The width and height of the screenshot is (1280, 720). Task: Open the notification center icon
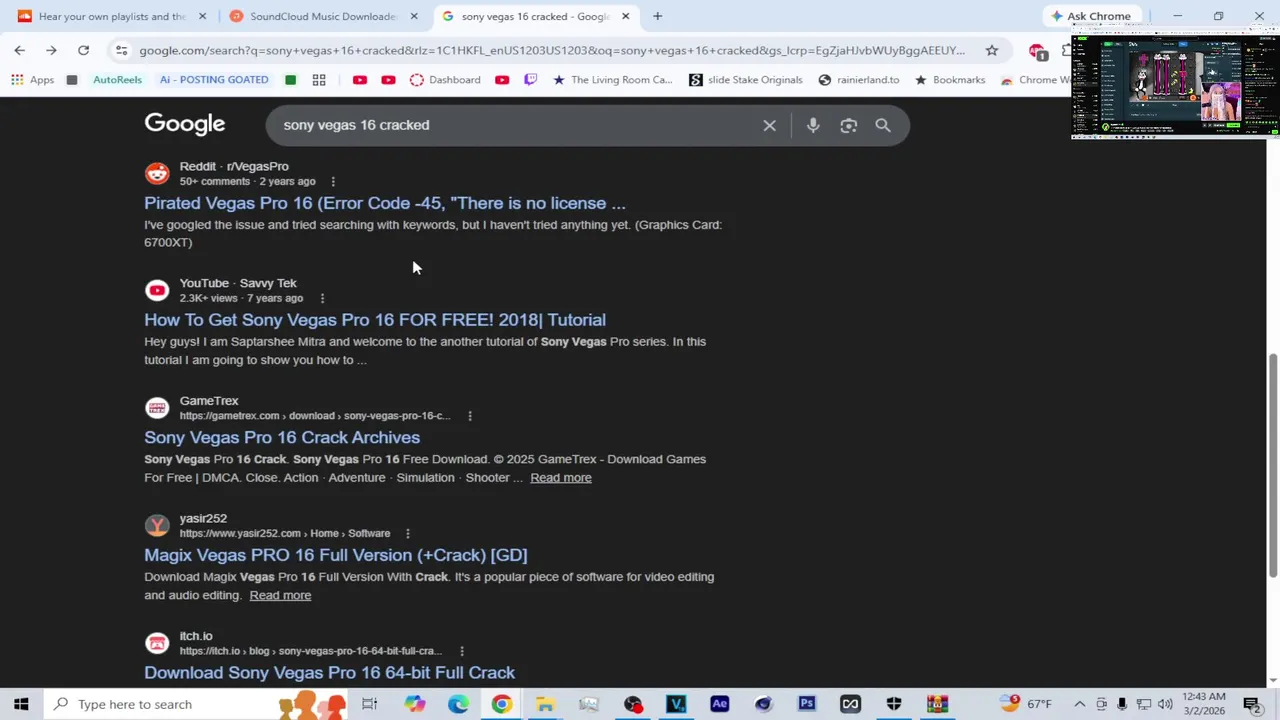click(1253, 704)
